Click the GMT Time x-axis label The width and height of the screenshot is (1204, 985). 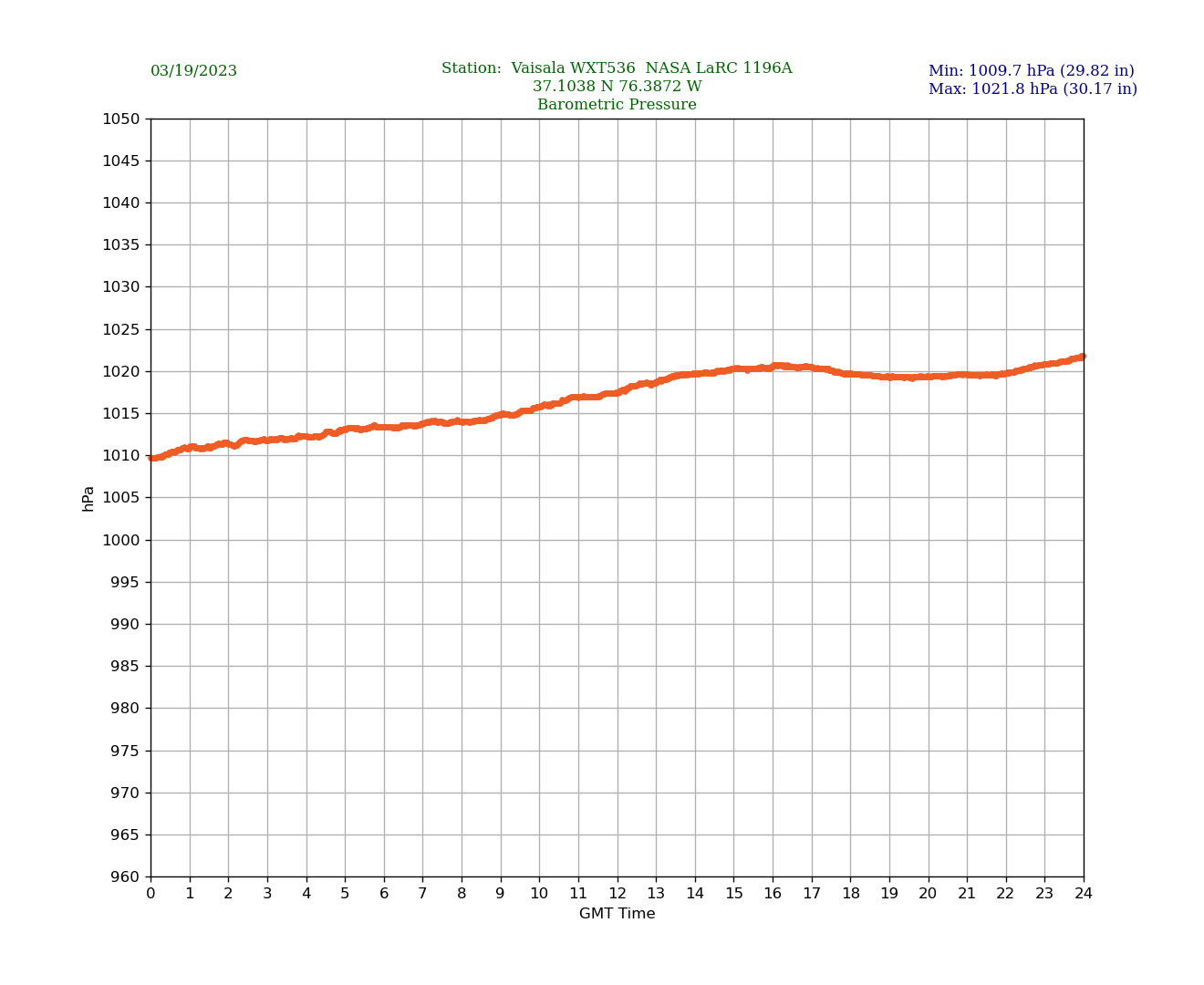click(617, 914)
